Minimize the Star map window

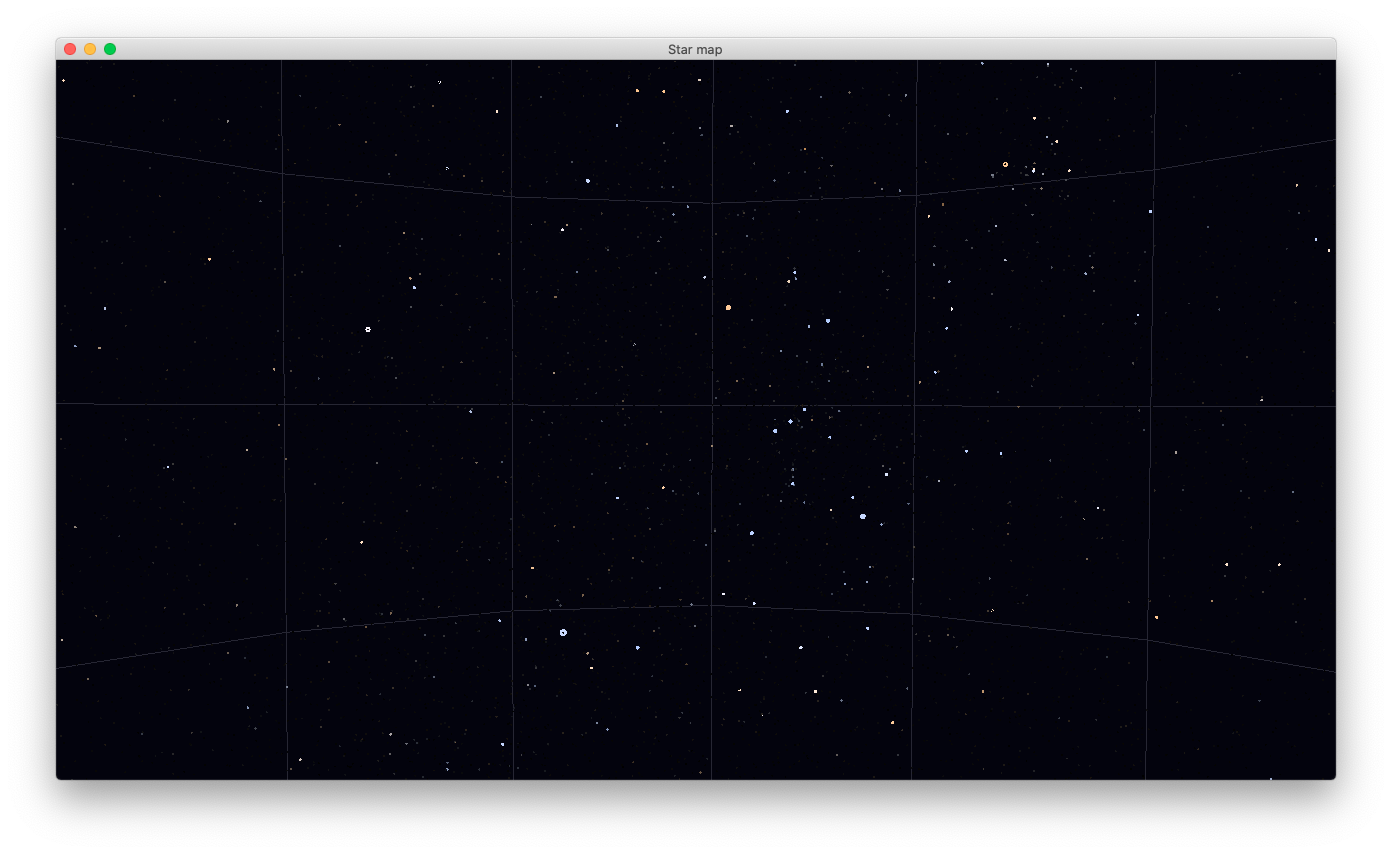pyautogui.click(x=90, y=49)
